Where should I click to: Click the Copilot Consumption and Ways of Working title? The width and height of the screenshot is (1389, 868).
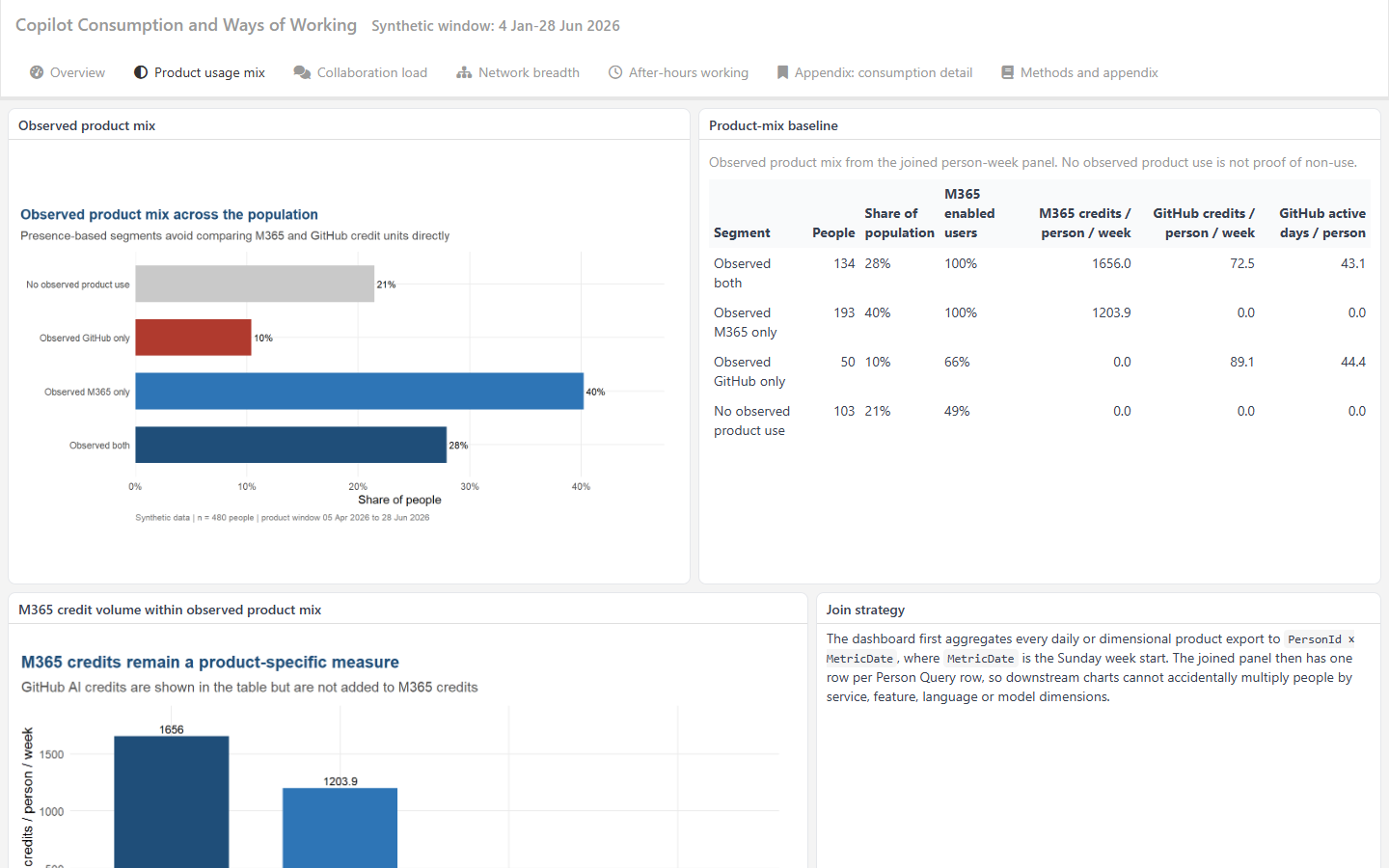(186, 25)
